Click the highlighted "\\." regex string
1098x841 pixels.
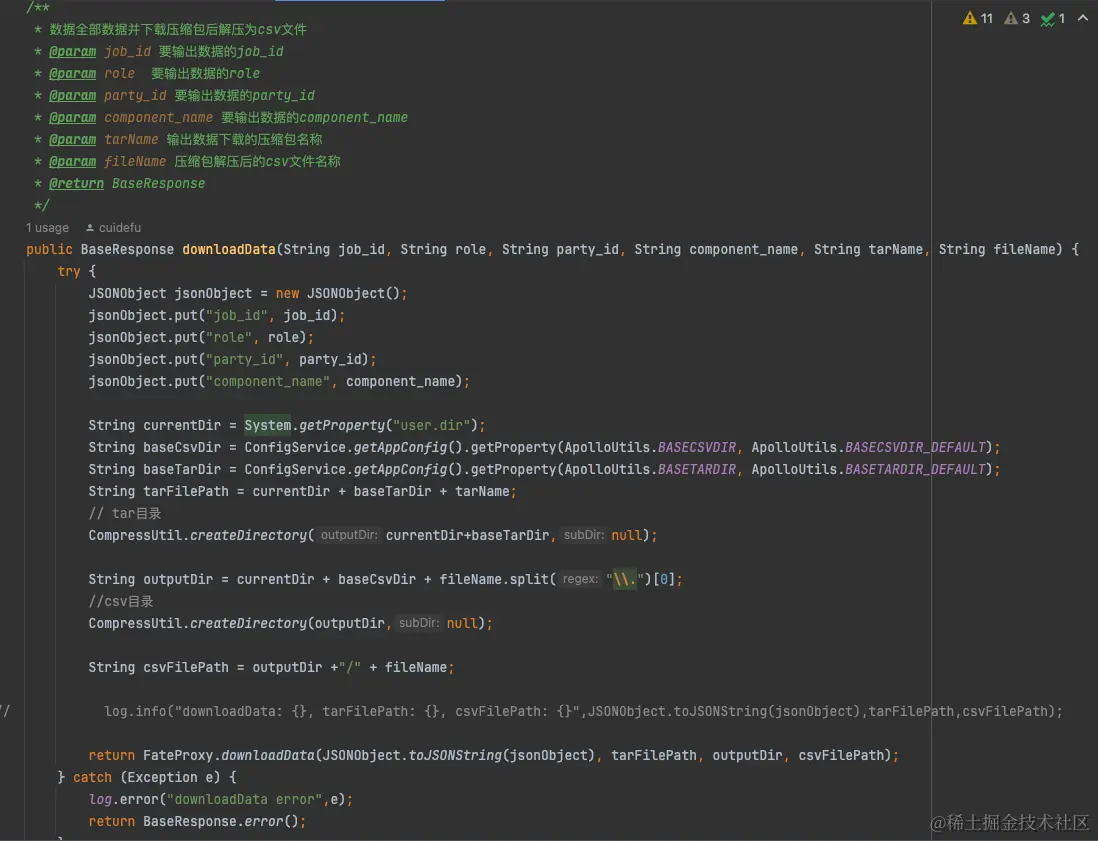[625, 579]
